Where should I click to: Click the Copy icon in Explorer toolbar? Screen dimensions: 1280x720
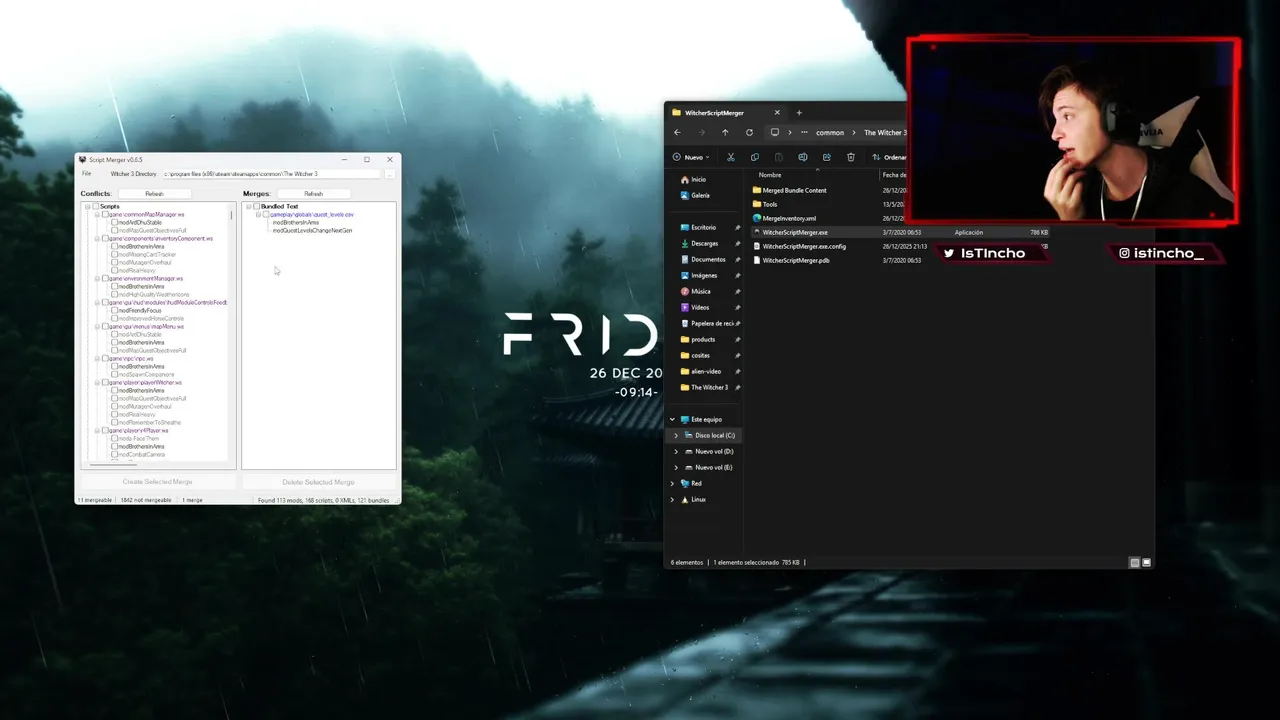click(x=755, y=157)
